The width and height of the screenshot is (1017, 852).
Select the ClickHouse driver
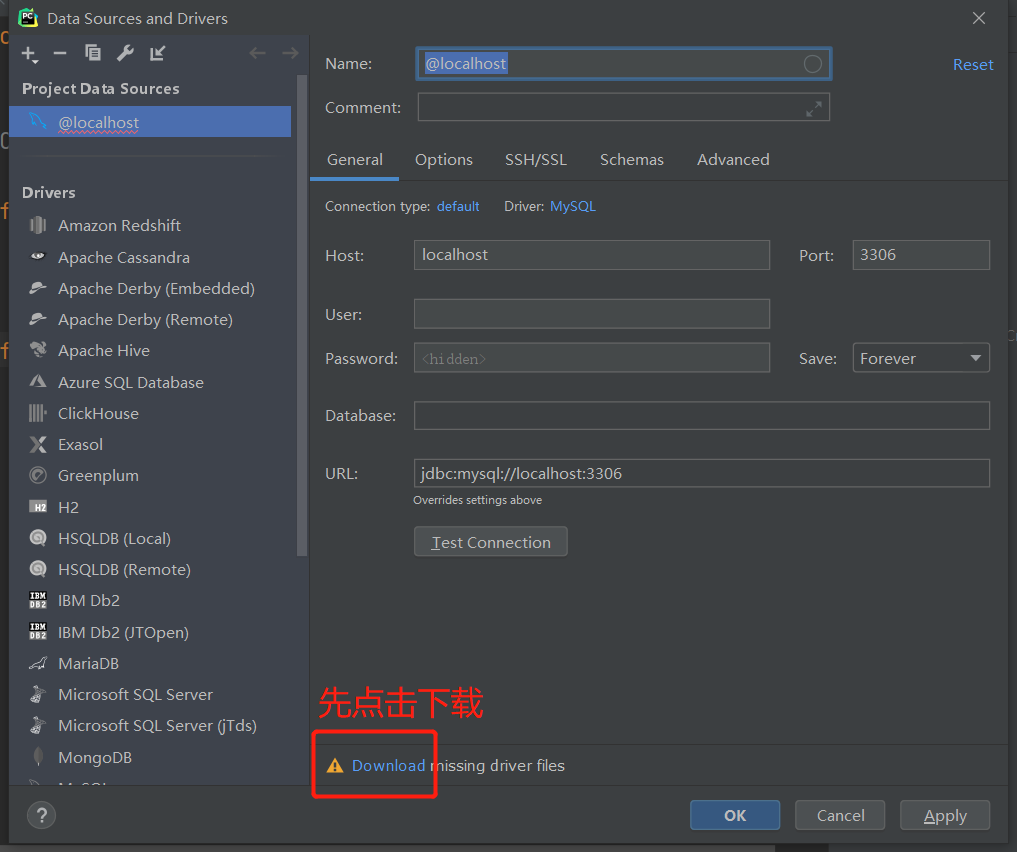98,414
